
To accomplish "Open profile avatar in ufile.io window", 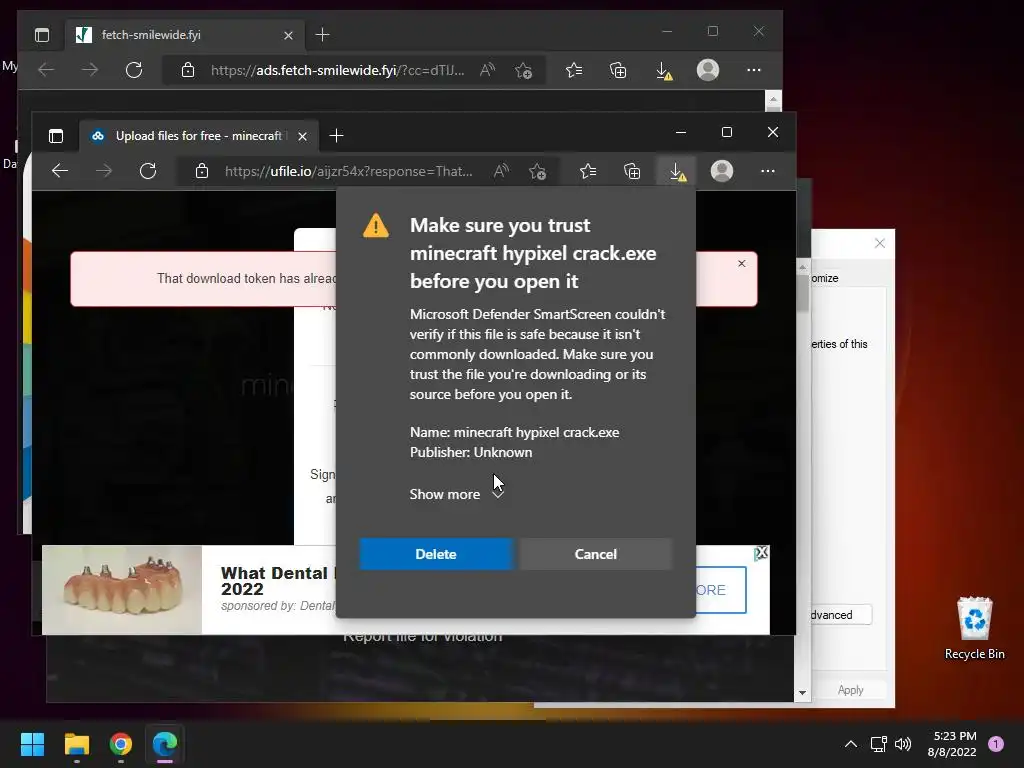I will (x=722, y=171).
